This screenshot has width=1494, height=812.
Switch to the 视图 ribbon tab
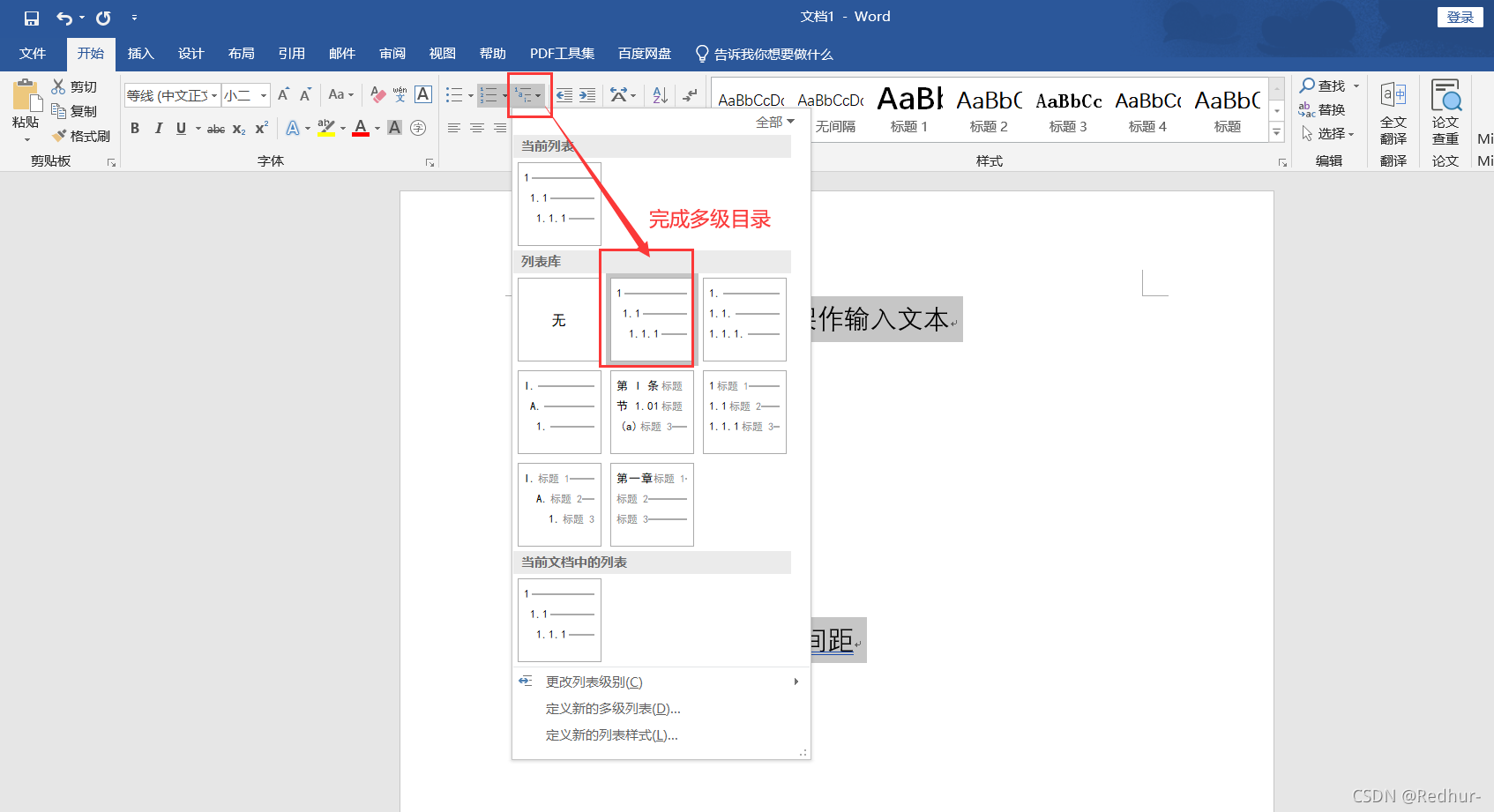441,54
